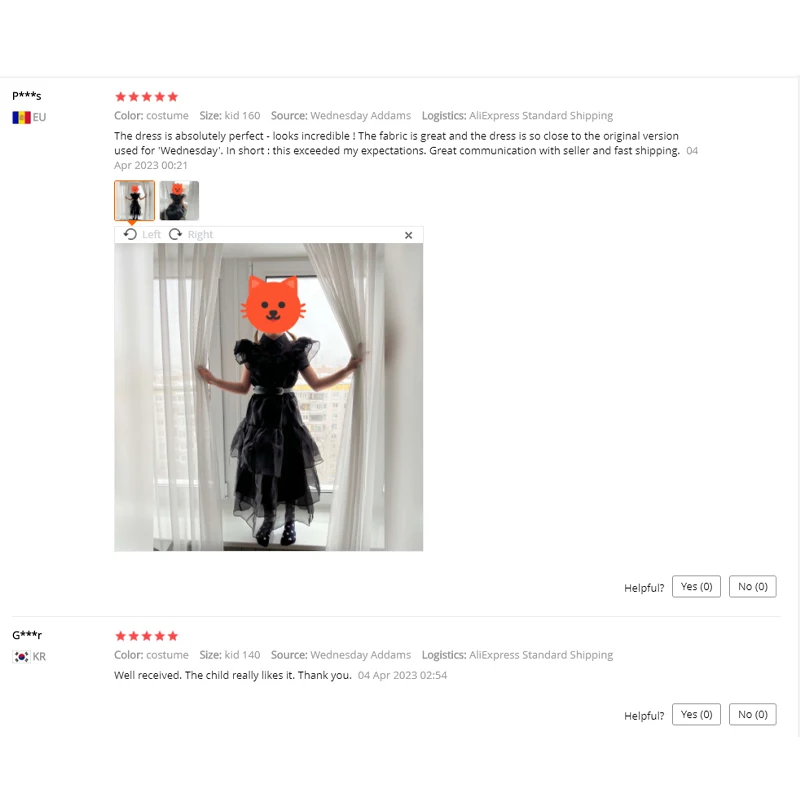
Task: Close the enlarged review photo
Action: click(408, 235)
